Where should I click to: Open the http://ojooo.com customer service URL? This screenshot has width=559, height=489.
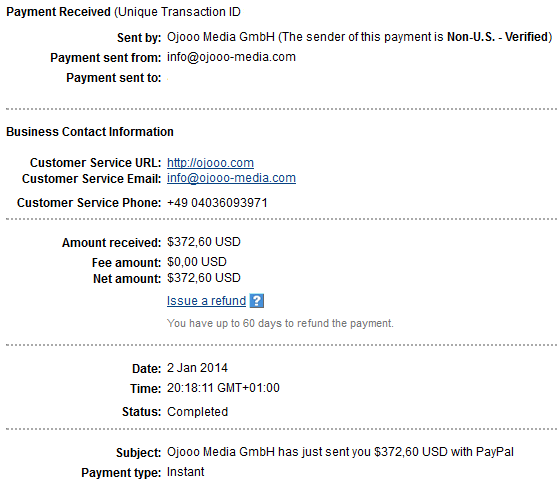click(210, 163)
